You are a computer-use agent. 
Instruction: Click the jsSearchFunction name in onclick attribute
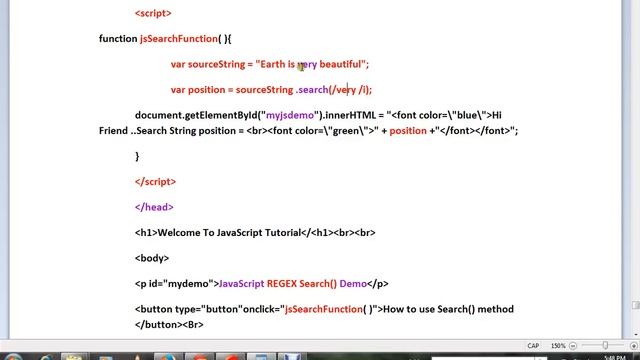324,309
